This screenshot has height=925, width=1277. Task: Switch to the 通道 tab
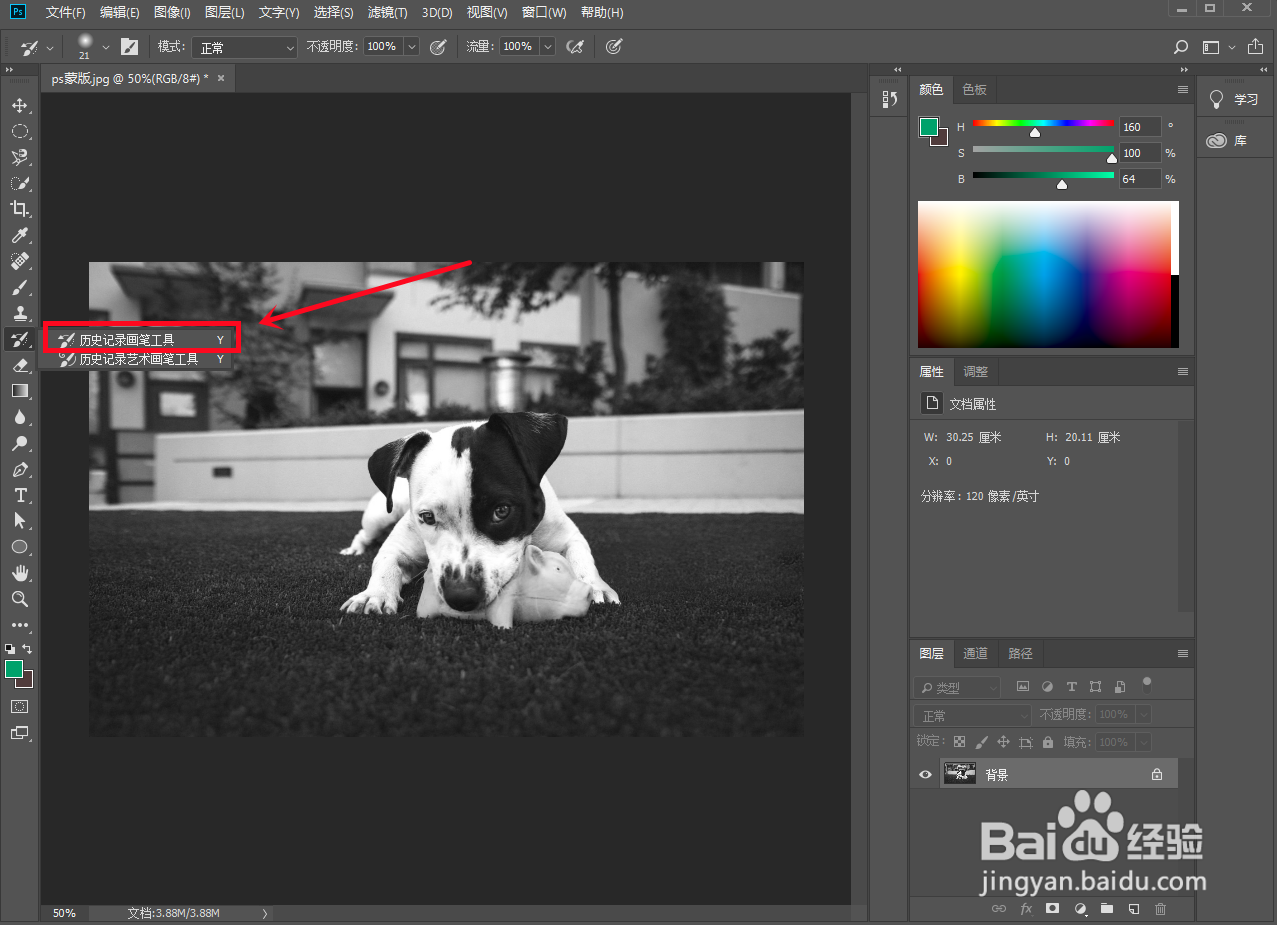[x=975, y=653]
